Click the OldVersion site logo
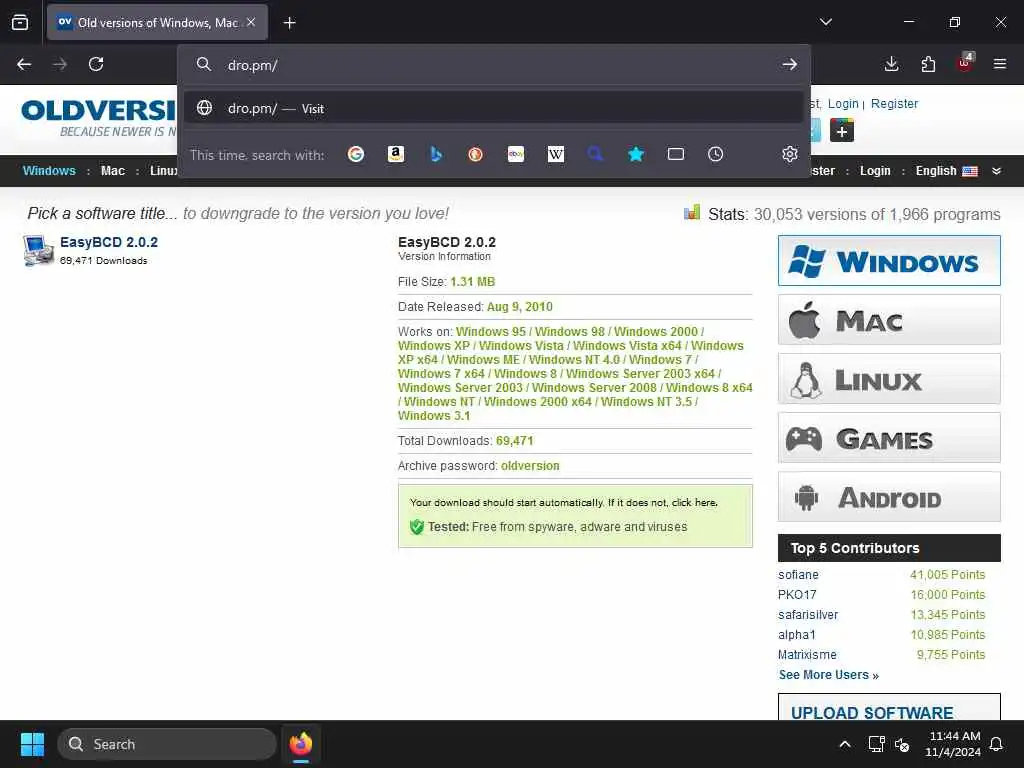Image resolution: width=1024 pixels, height=768 pixels. pos(98,118)
